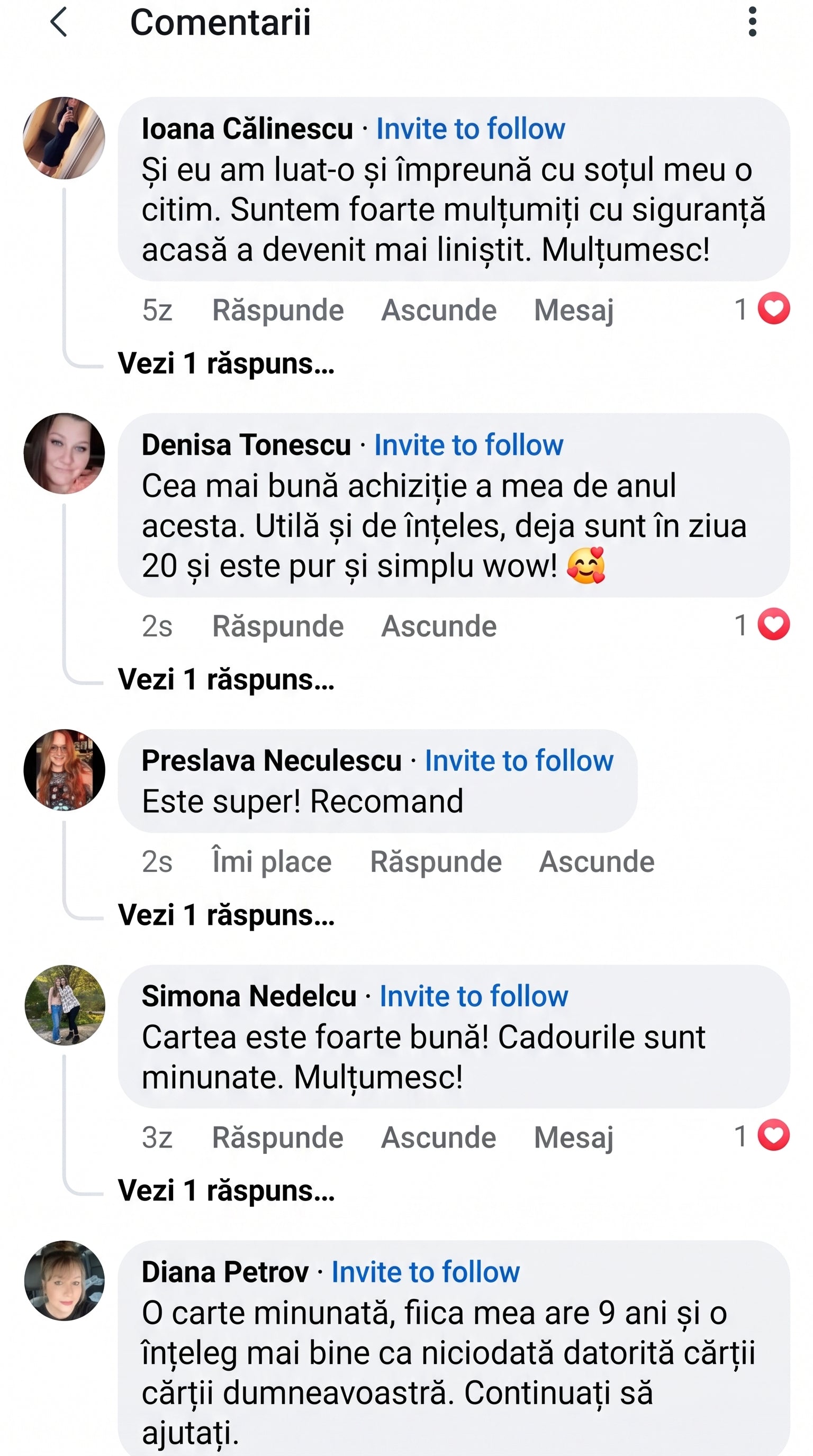Viewport: 813px width, 1456px height.
Task: Invite Preslava Neculescu to follow
Action: pos(519,761)
